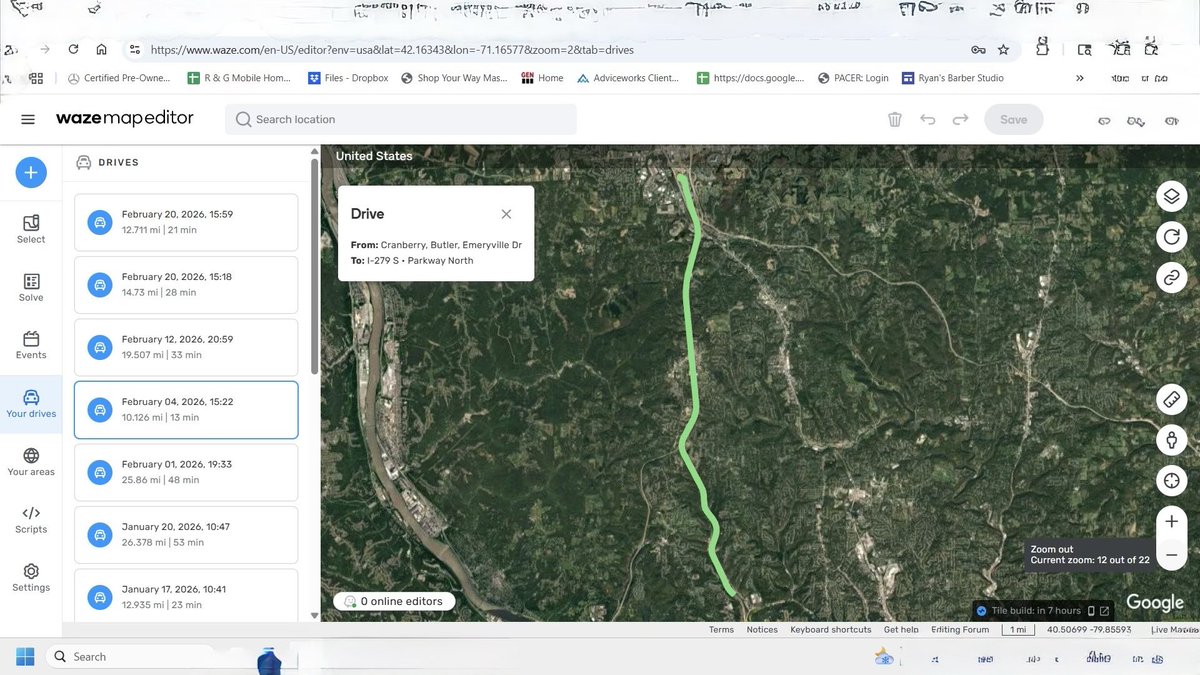Click the map coordinates readout
This screenshot has height=675, width=1200.
[1089, 630]
